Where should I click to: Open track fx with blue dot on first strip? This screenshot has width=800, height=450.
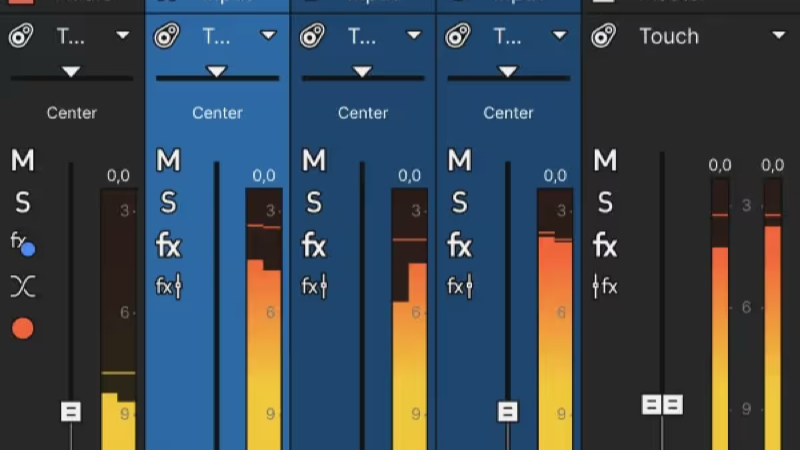click(22, 243)
